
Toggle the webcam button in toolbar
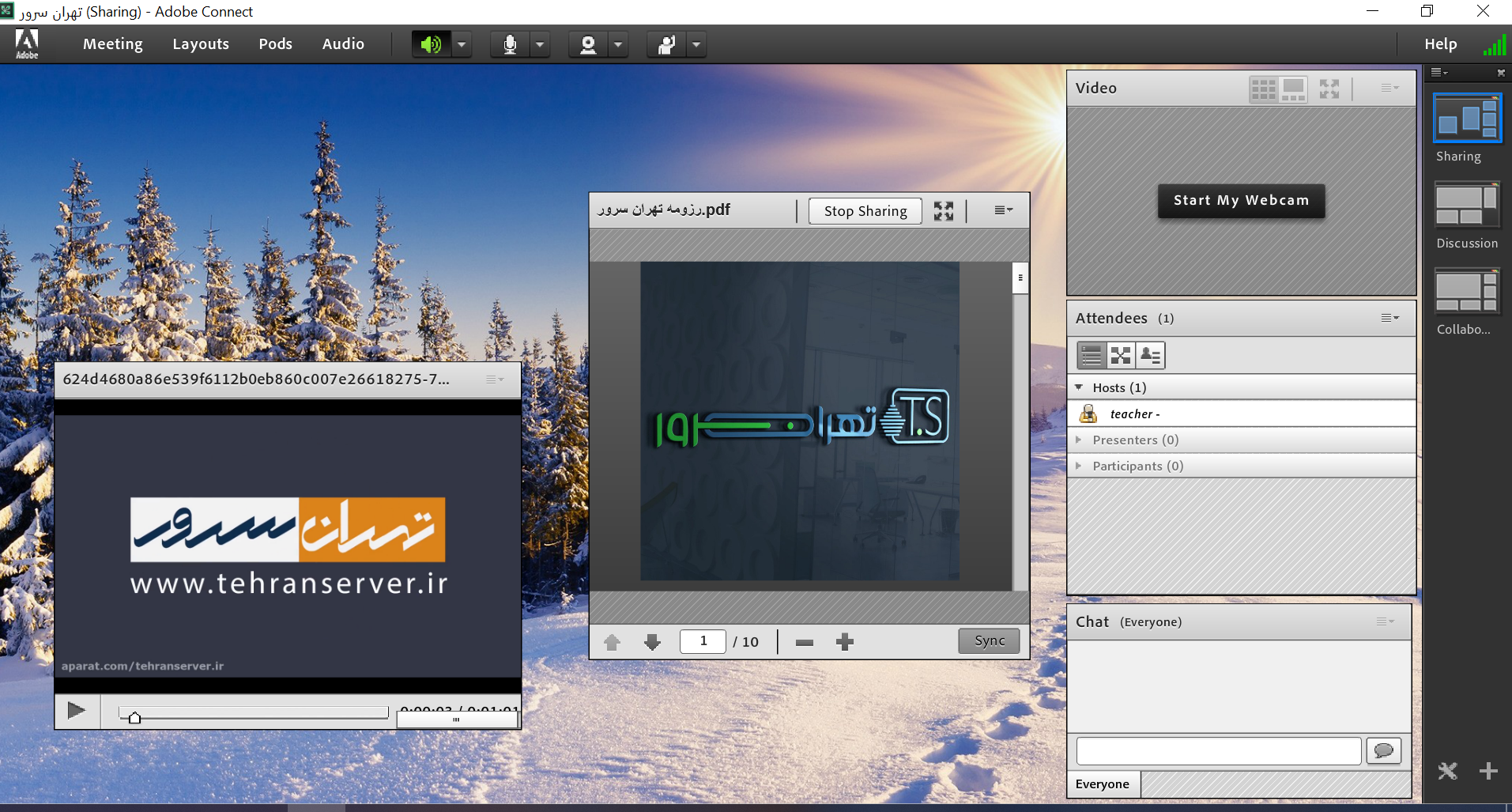588,44
